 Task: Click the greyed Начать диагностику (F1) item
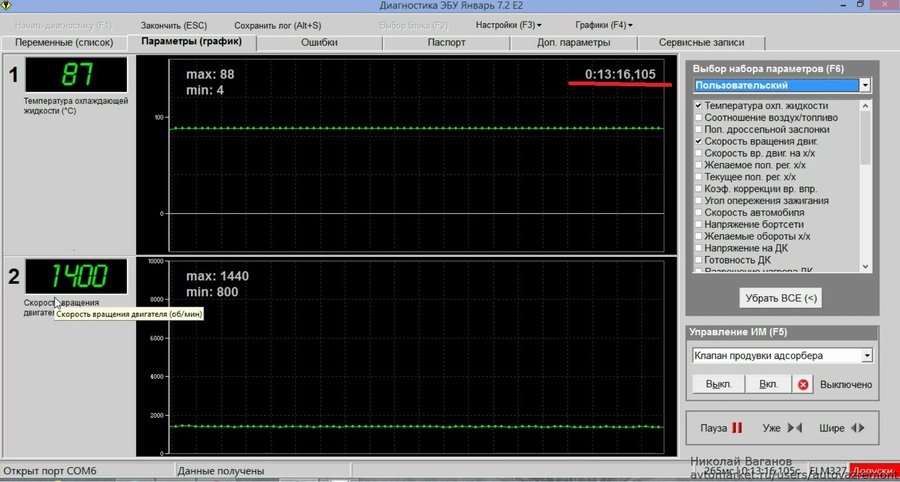pyautogui.click(x=64, y=25)
